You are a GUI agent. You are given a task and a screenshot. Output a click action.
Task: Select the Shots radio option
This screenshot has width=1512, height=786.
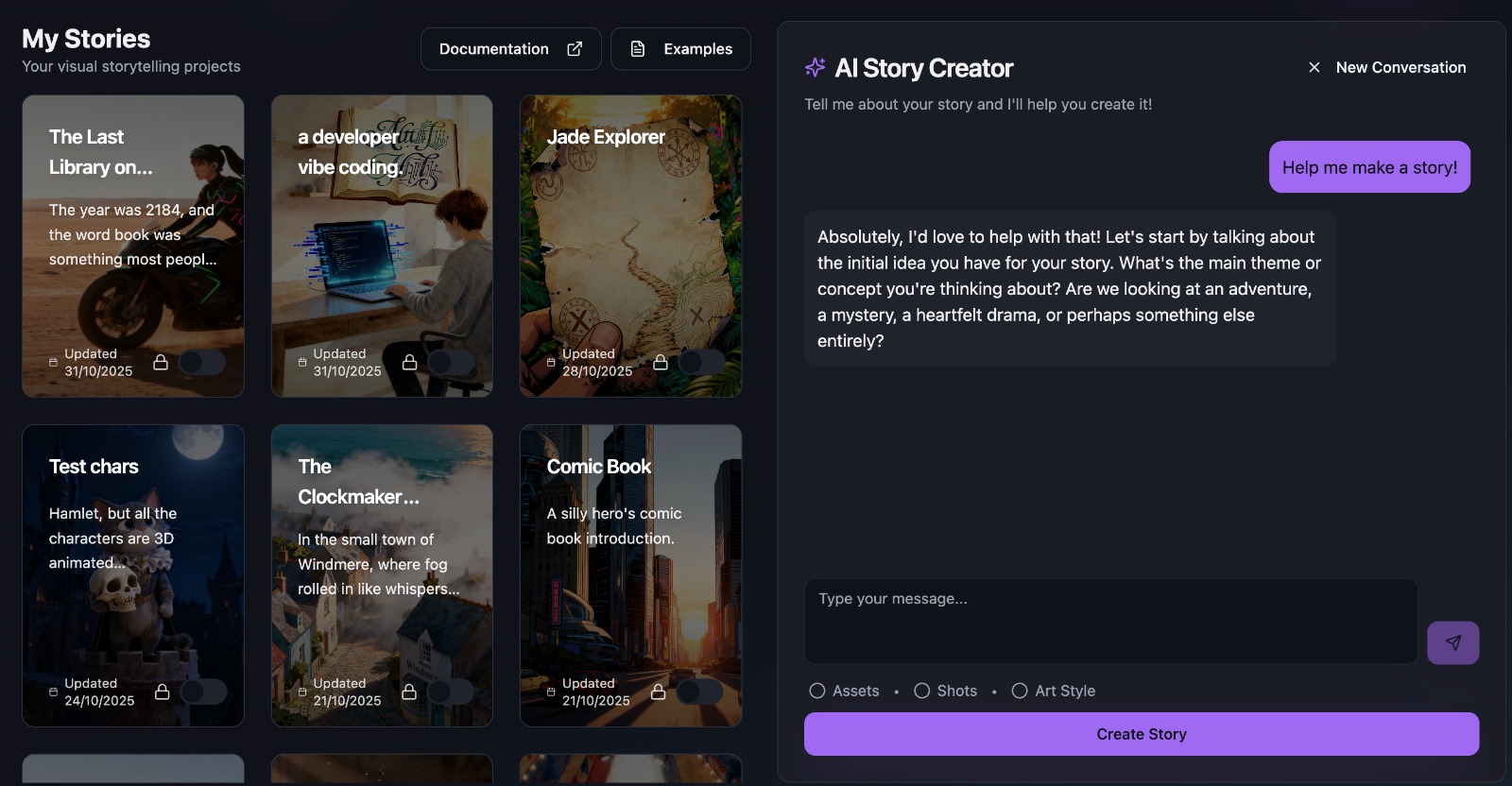click(922, 691)
